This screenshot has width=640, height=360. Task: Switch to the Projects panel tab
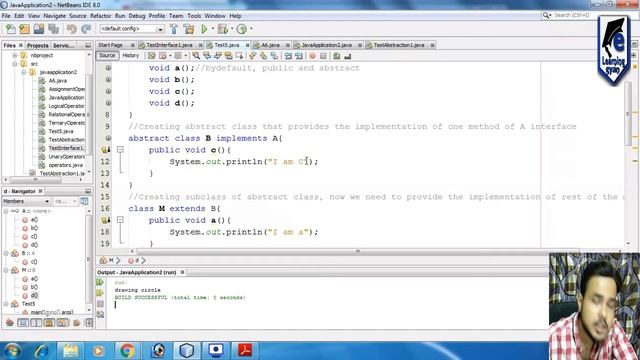coord(38,45)
